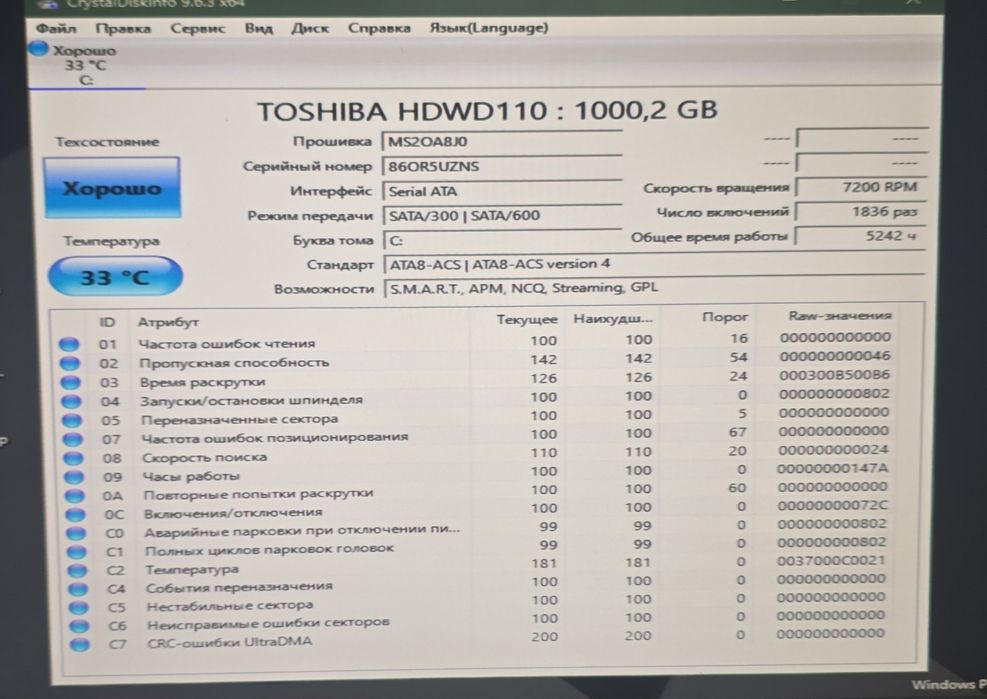The width and height of the screenshot is (987, 699).
Task: Click status icon for attribute 01 Частота ошибок чтения
Action: [69, 344]
